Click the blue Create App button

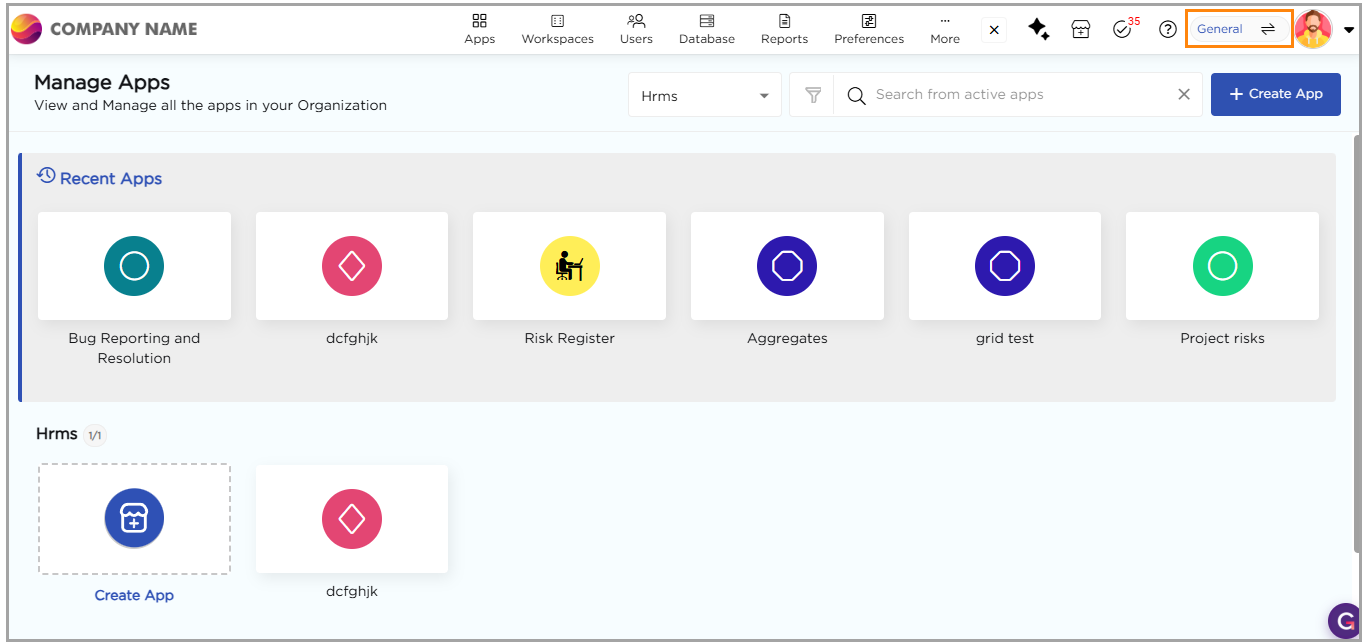[1275, 94]
